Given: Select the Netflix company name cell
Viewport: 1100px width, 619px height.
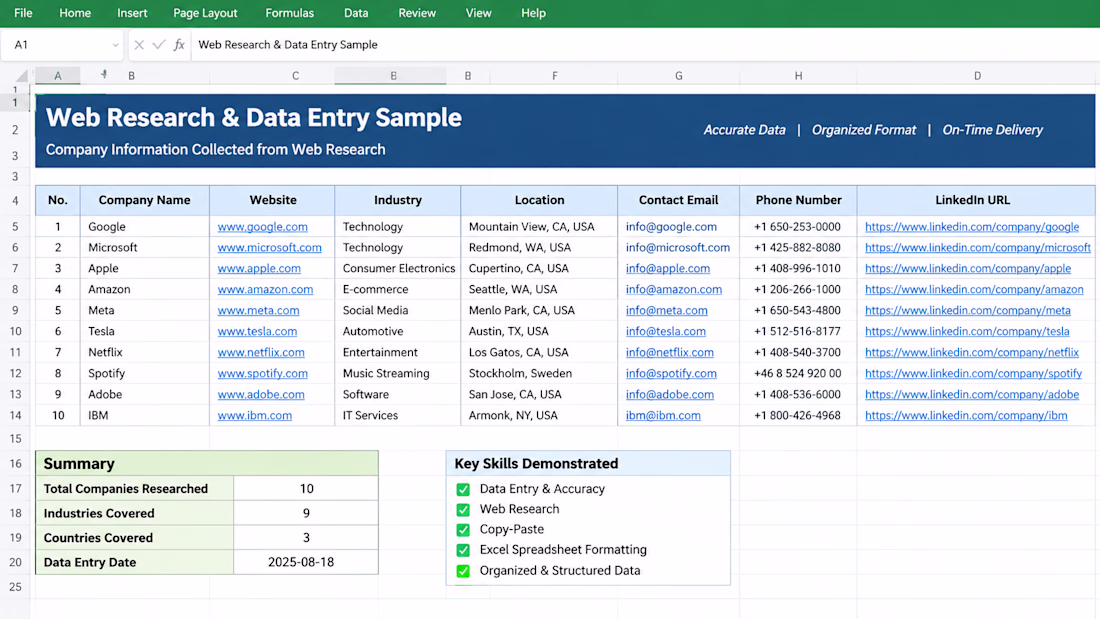Looking at the screenshot, I should coord(145,352).
